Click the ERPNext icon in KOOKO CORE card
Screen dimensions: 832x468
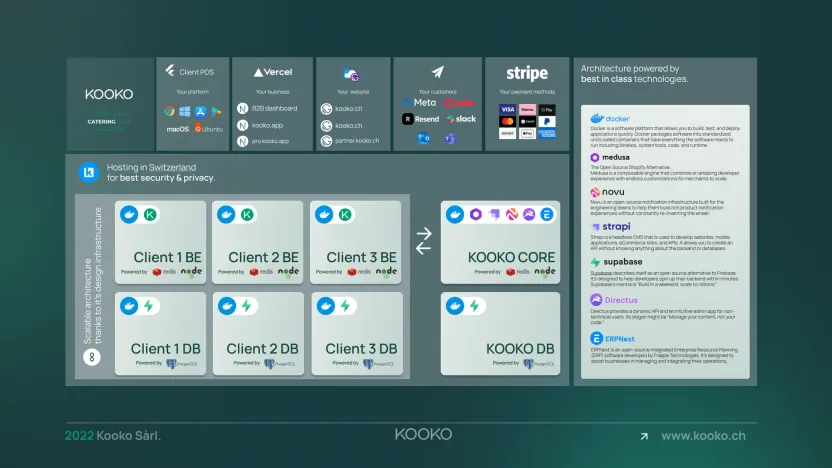pyautogui.click(x=547, y=214)
